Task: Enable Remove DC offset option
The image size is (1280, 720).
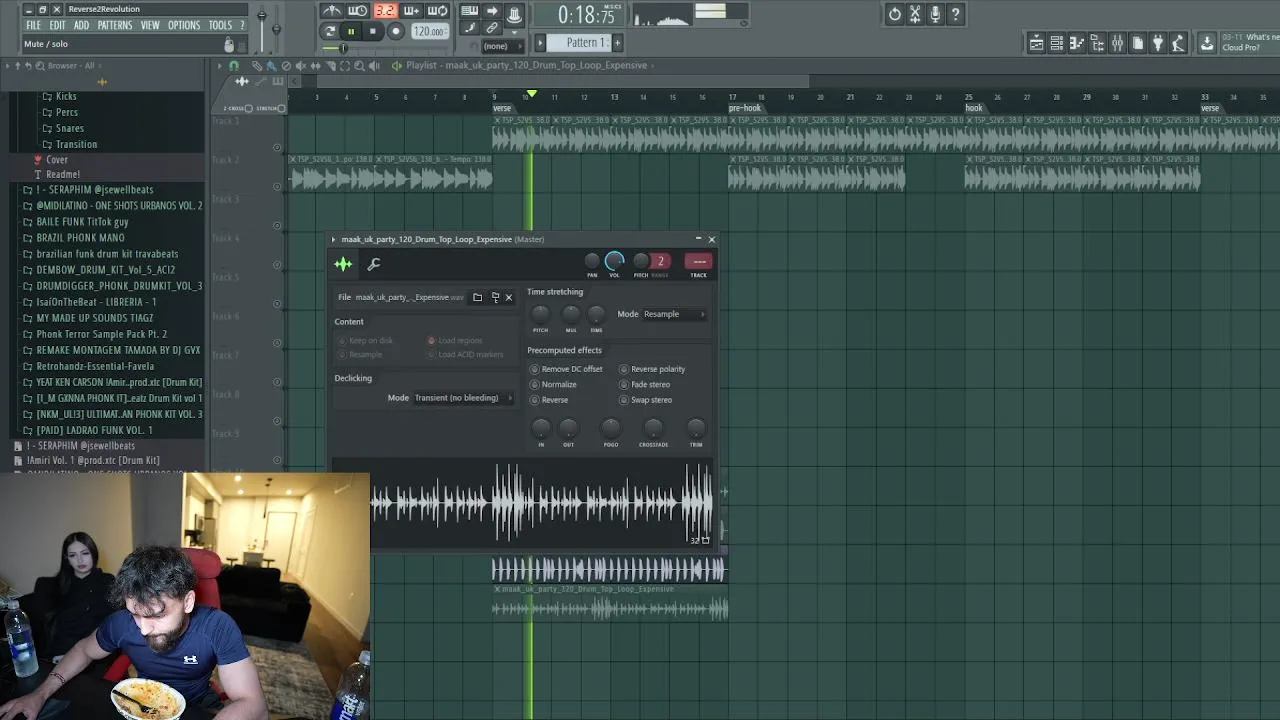Action: click(x=566, y=369)
